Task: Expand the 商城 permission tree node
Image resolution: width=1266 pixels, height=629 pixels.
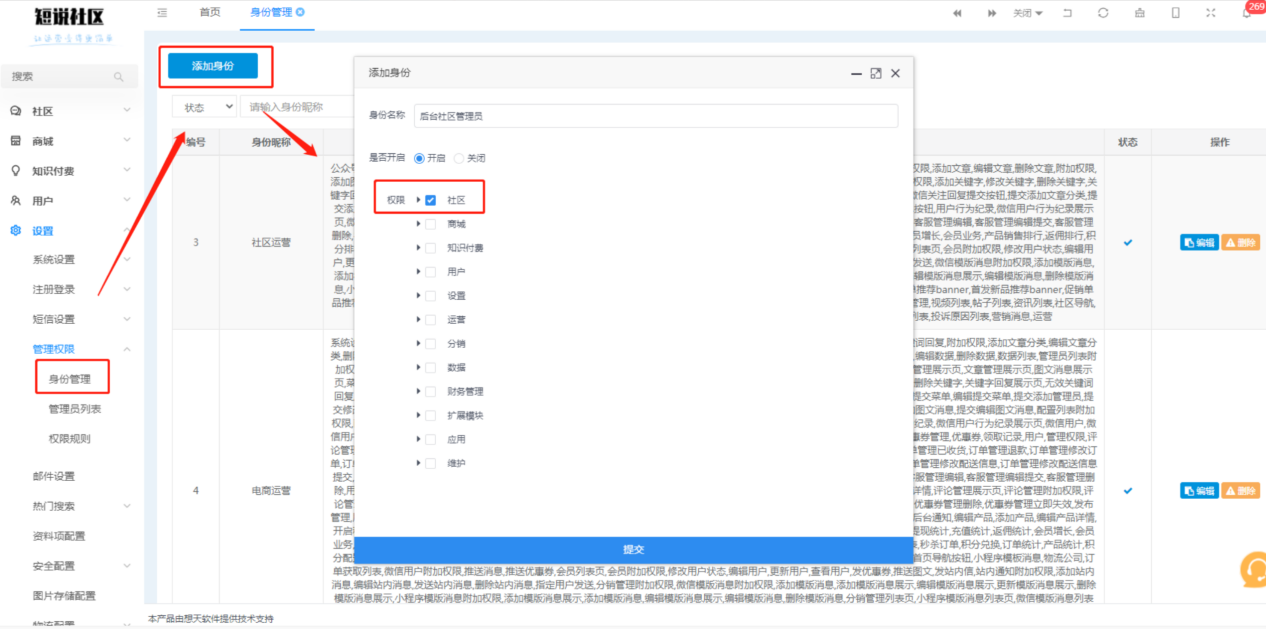Action: click(418, 224)
